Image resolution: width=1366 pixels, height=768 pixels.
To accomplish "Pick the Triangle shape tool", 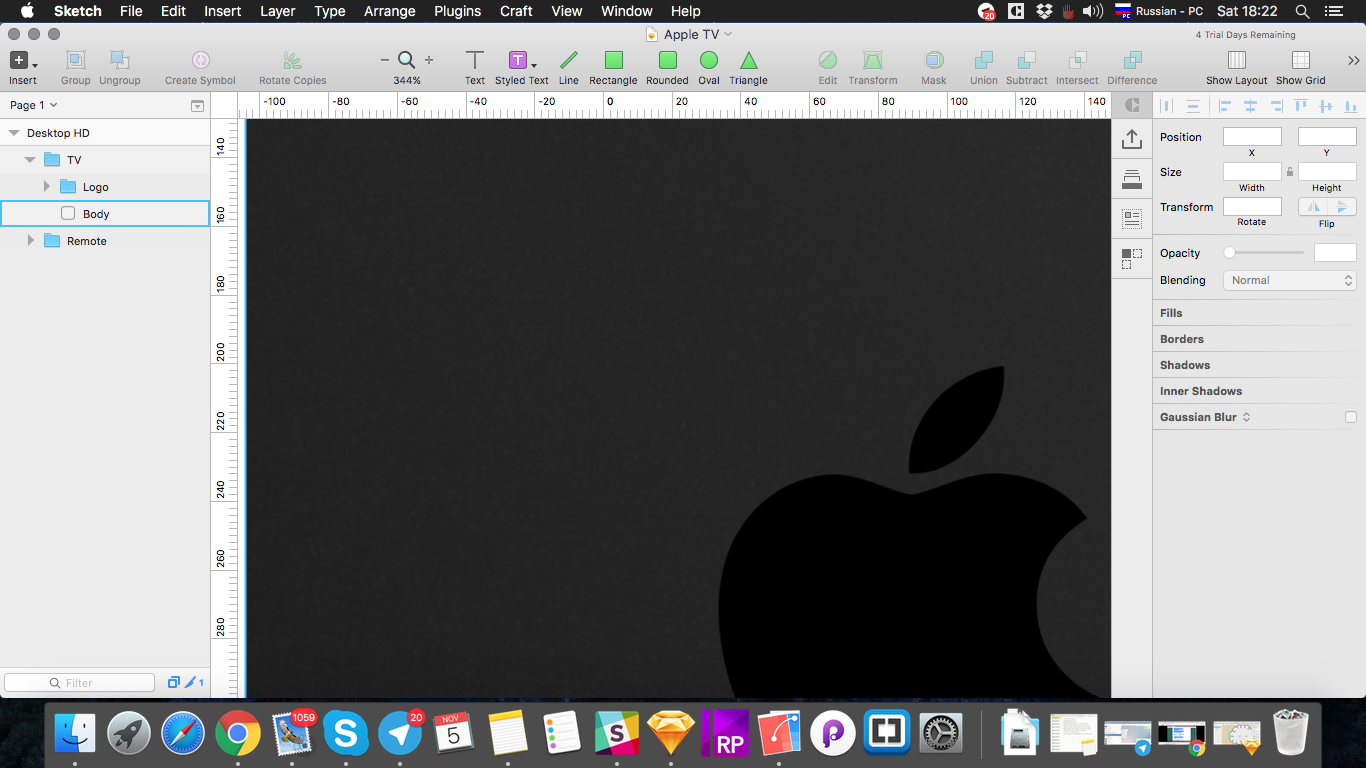I will [x=748, y=61].
